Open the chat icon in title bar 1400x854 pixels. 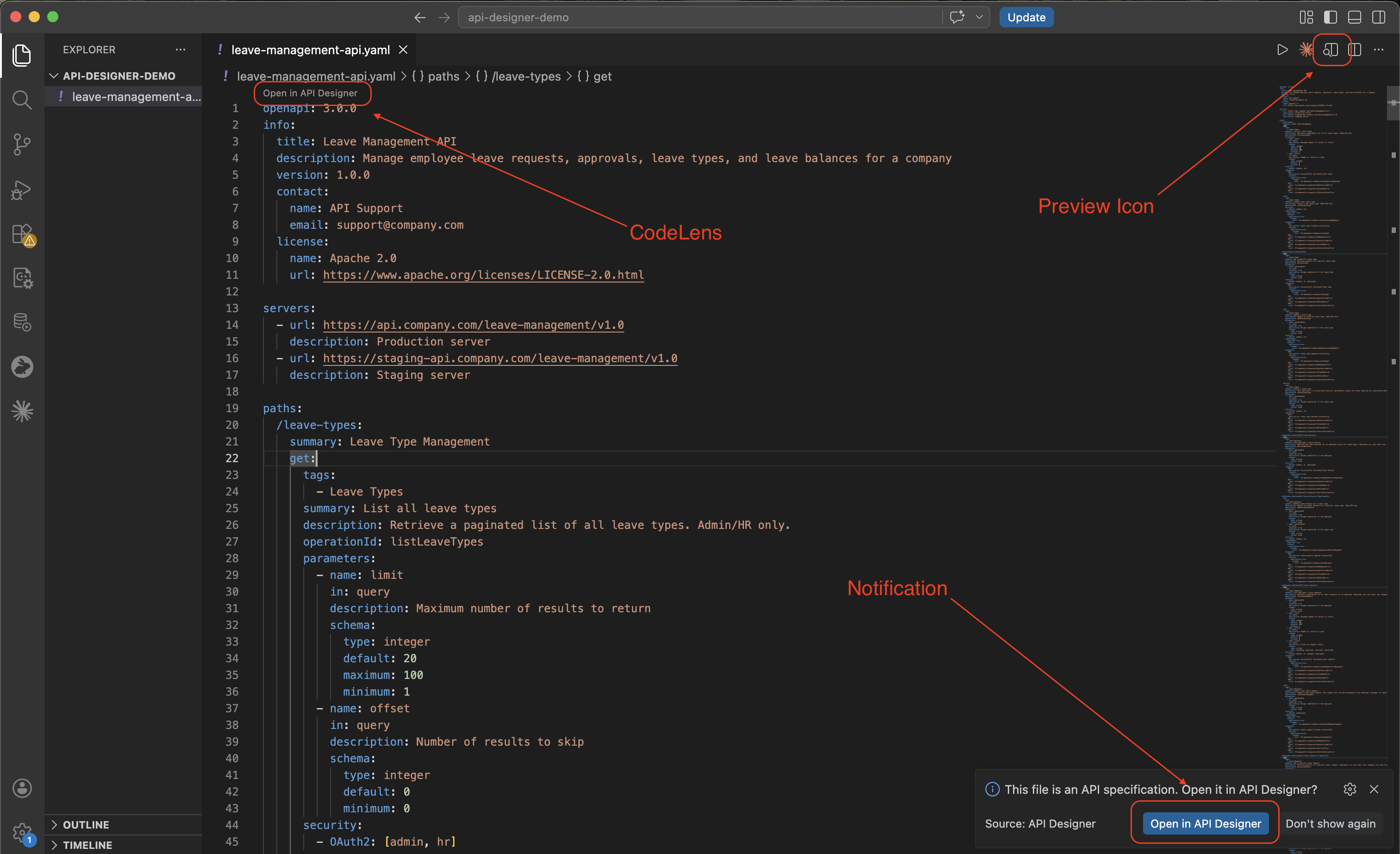tap(957, 17)
